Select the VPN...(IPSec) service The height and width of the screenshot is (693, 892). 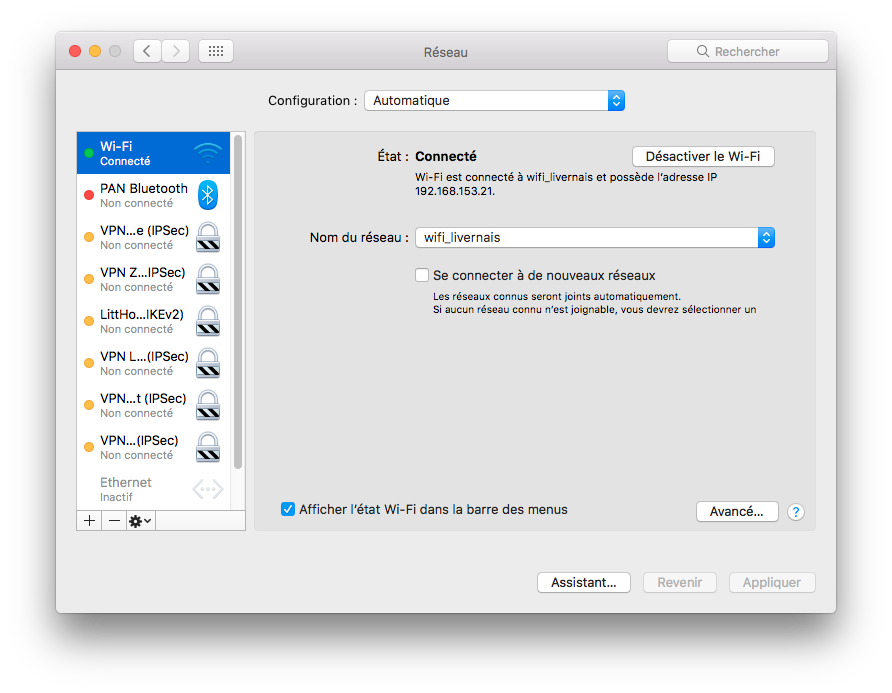point(153,448)
